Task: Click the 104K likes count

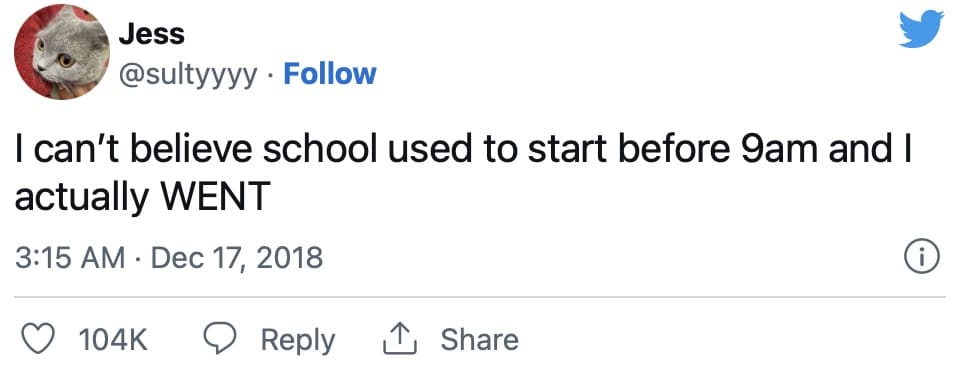Action: click(113, 340)
